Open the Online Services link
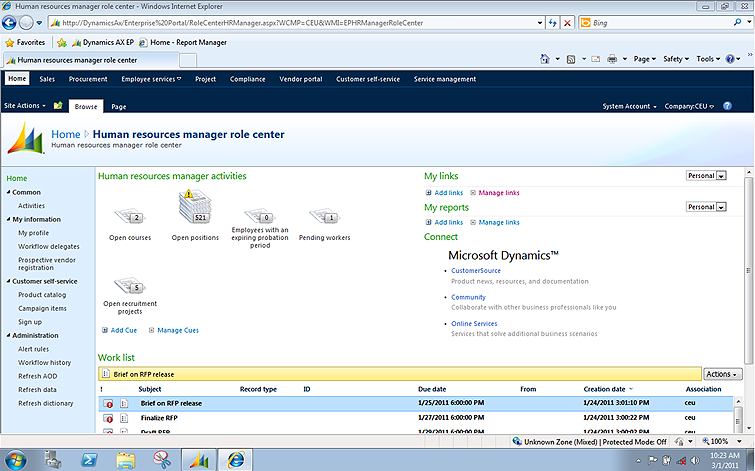This screenshot has width=755, height=471. (474, 324)
